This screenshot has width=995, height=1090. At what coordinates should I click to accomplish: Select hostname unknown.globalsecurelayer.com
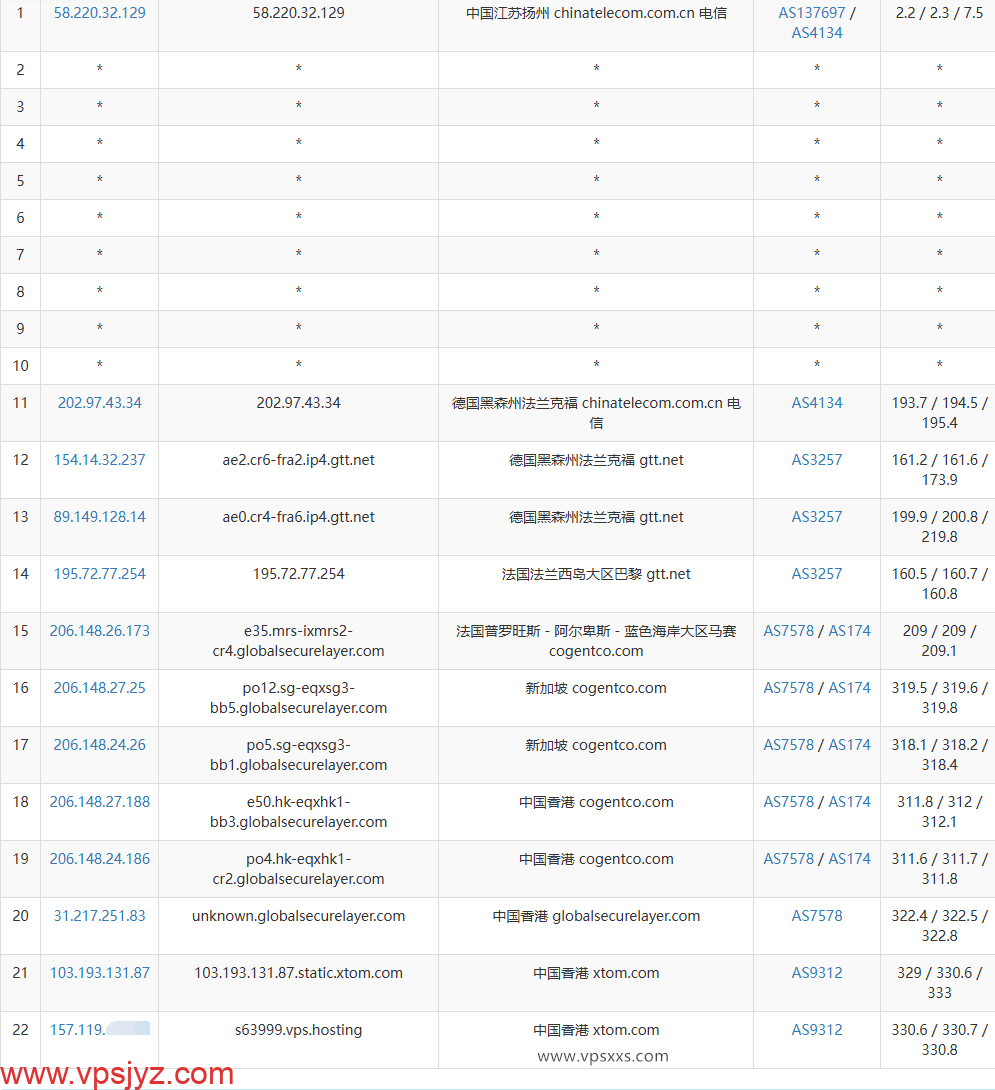click(x=298, y=916)
